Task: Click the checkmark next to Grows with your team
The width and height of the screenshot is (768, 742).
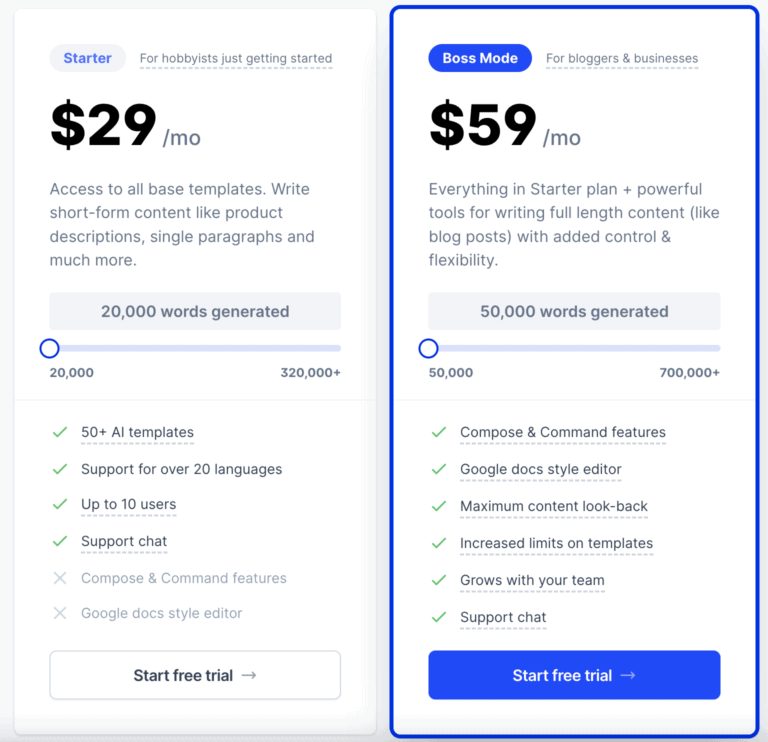Action: pyautogui.click(x=438, y=580)
